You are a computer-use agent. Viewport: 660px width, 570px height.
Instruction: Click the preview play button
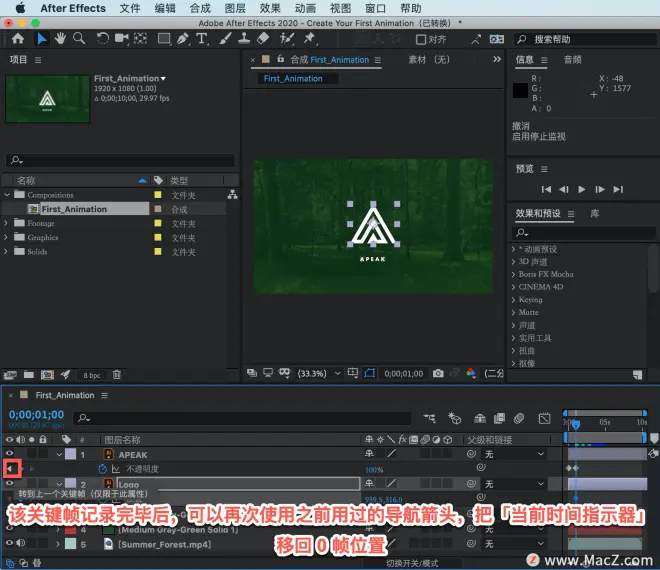[582, 189]
